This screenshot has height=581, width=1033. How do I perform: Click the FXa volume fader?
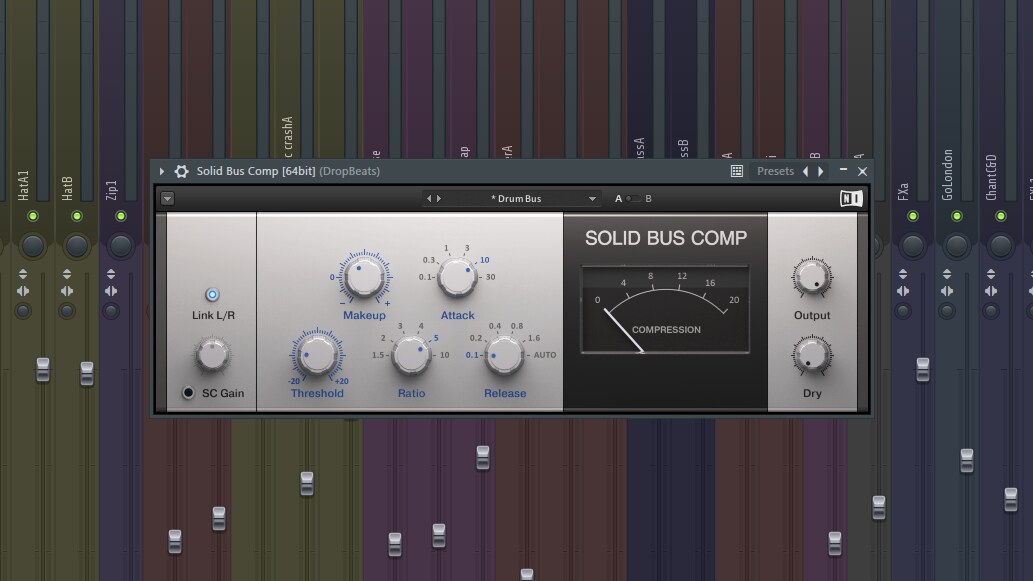click(x=923, y=370)
